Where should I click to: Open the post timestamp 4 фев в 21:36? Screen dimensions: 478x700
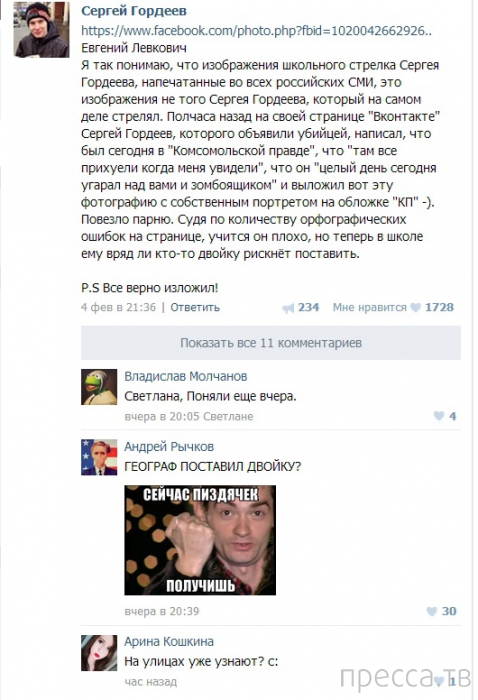click(118, 308)
